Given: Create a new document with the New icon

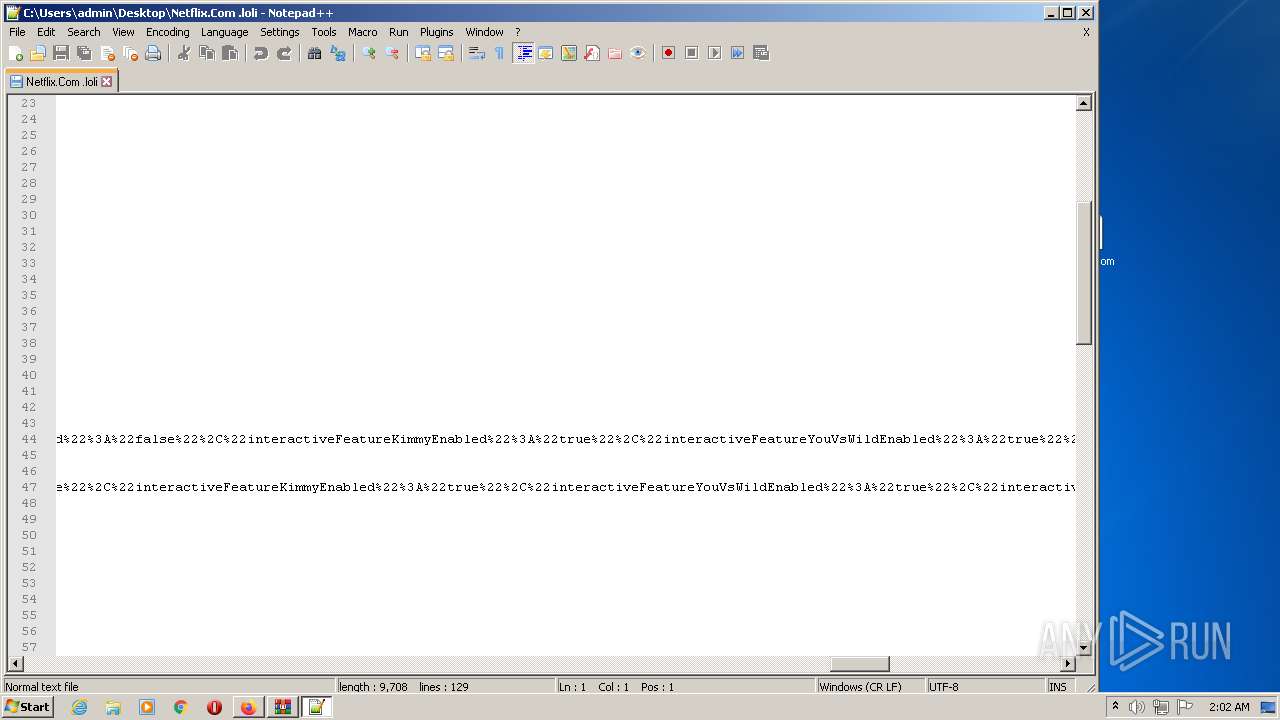Looking at the screenshot, I should [16, 53].
